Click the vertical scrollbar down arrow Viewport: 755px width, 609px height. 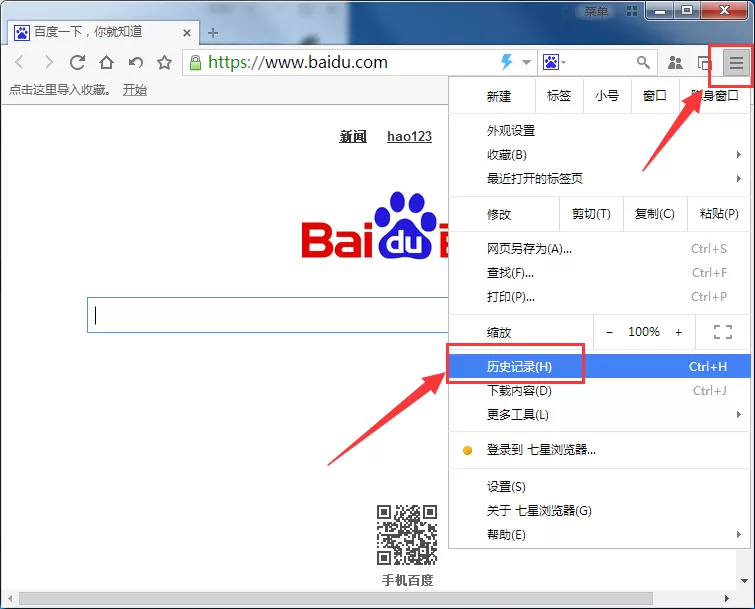pos(744,581)
